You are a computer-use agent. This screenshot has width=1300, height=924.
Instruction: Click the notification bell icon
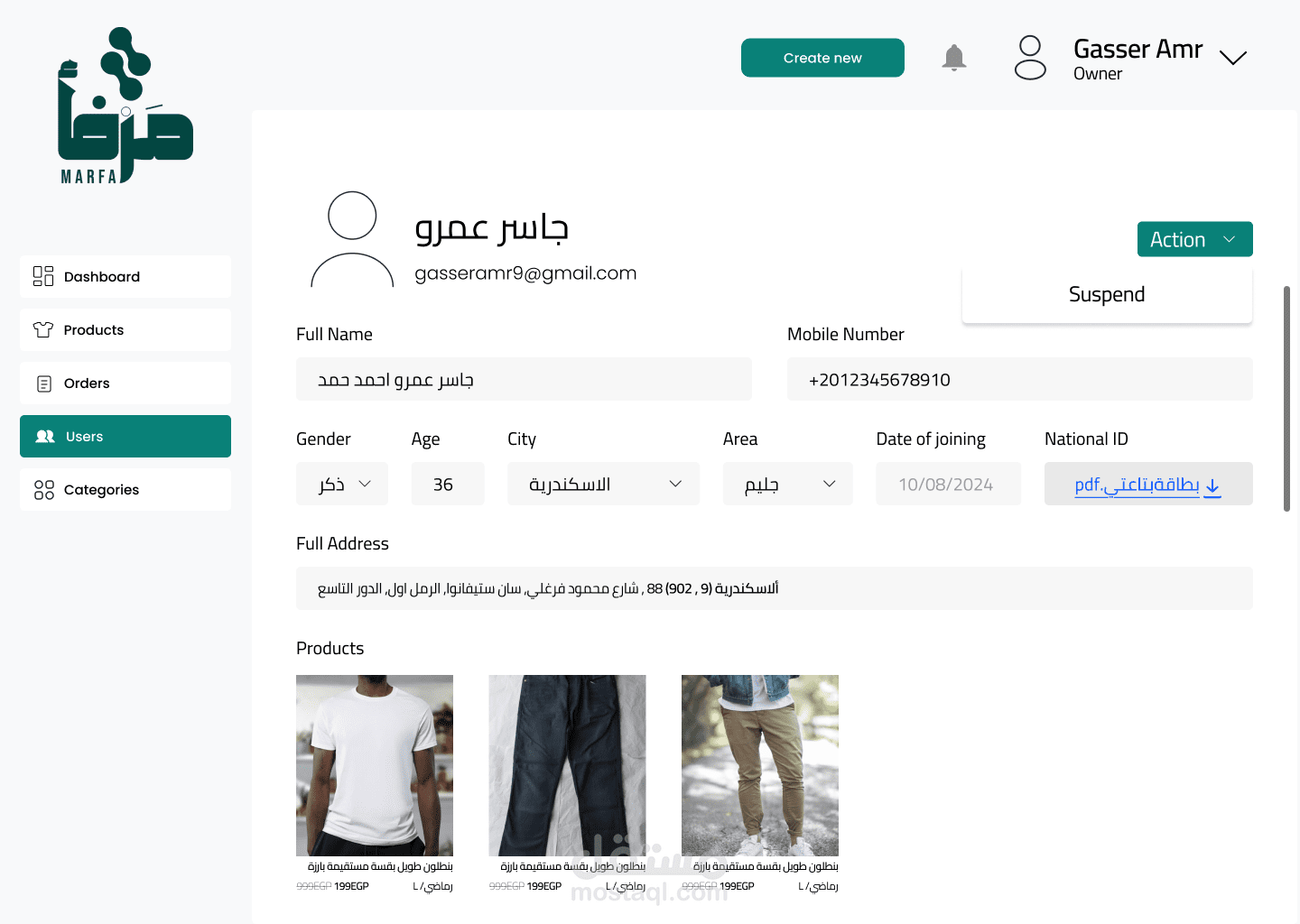coord(954,58)
